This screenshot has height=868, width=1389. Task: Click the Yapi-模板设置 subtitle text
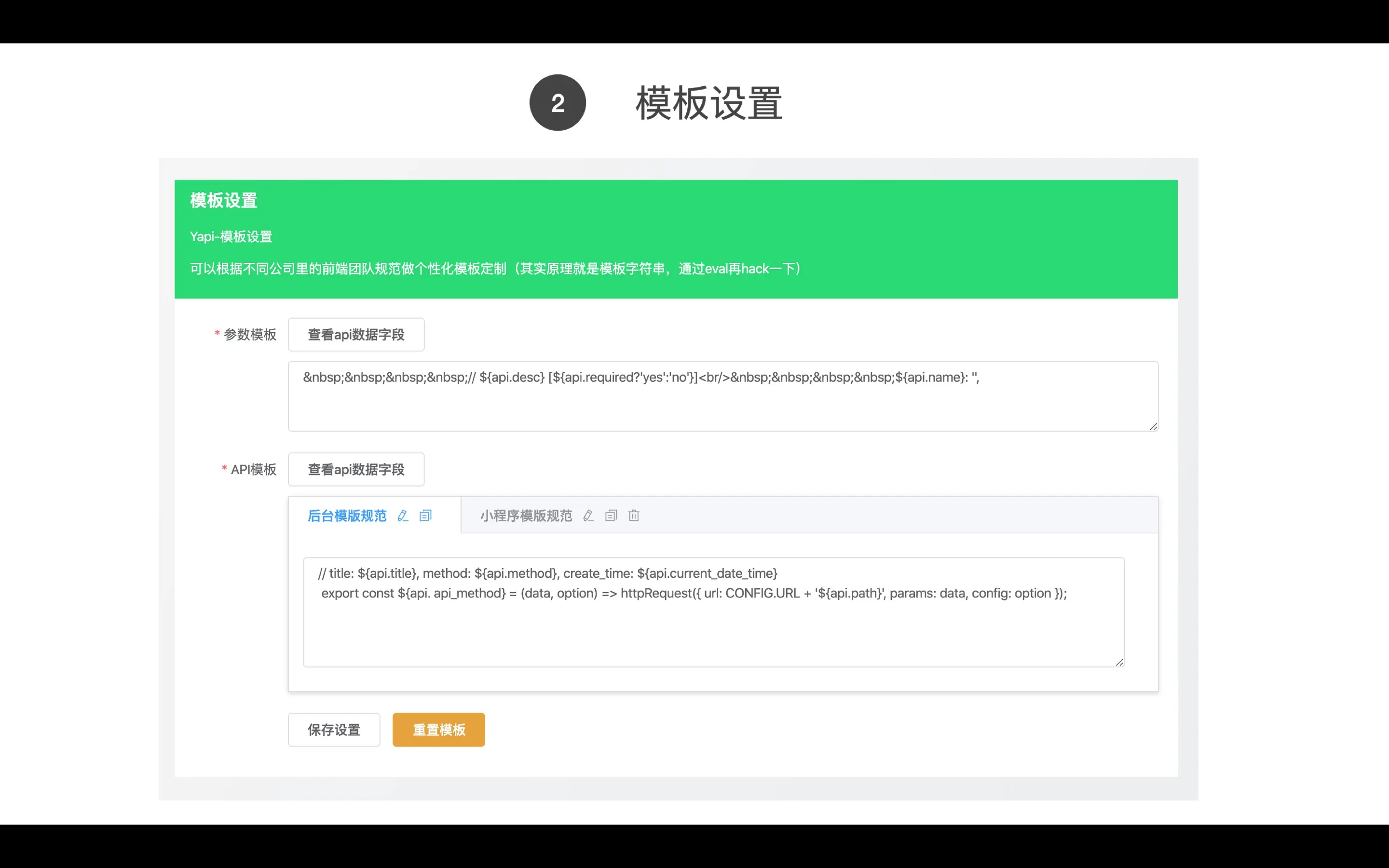click(231, 236)
